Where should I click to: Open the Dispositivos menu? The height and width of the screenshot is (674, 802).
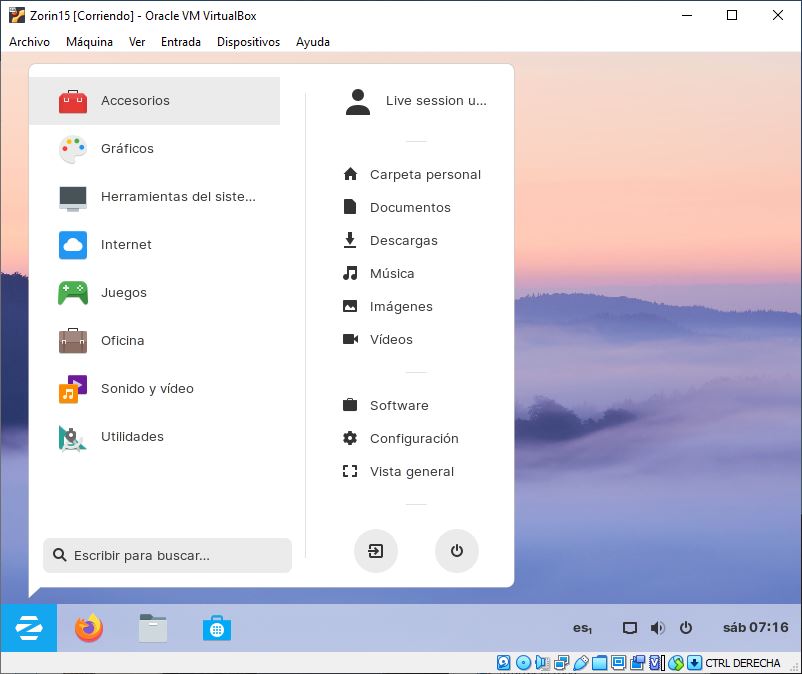[248, 42]
